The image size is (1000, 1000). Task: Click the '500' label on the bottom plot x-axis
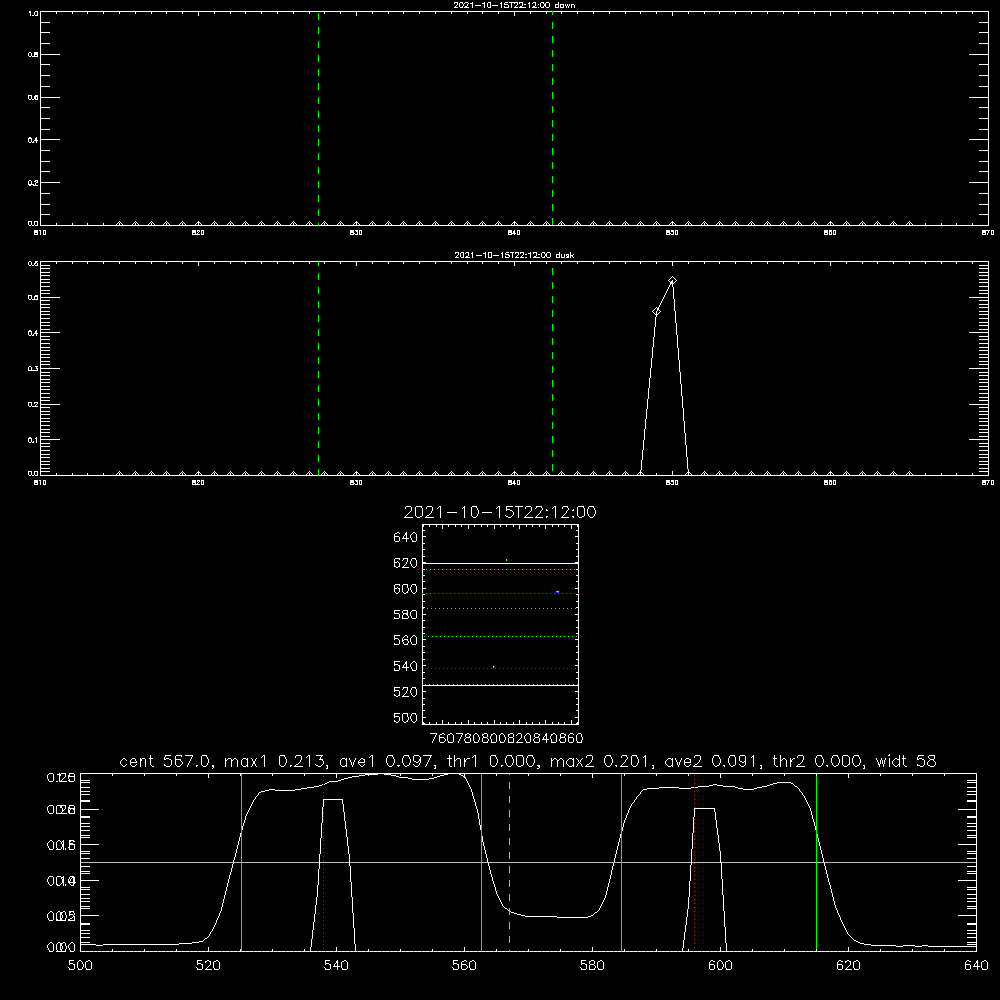80,966
